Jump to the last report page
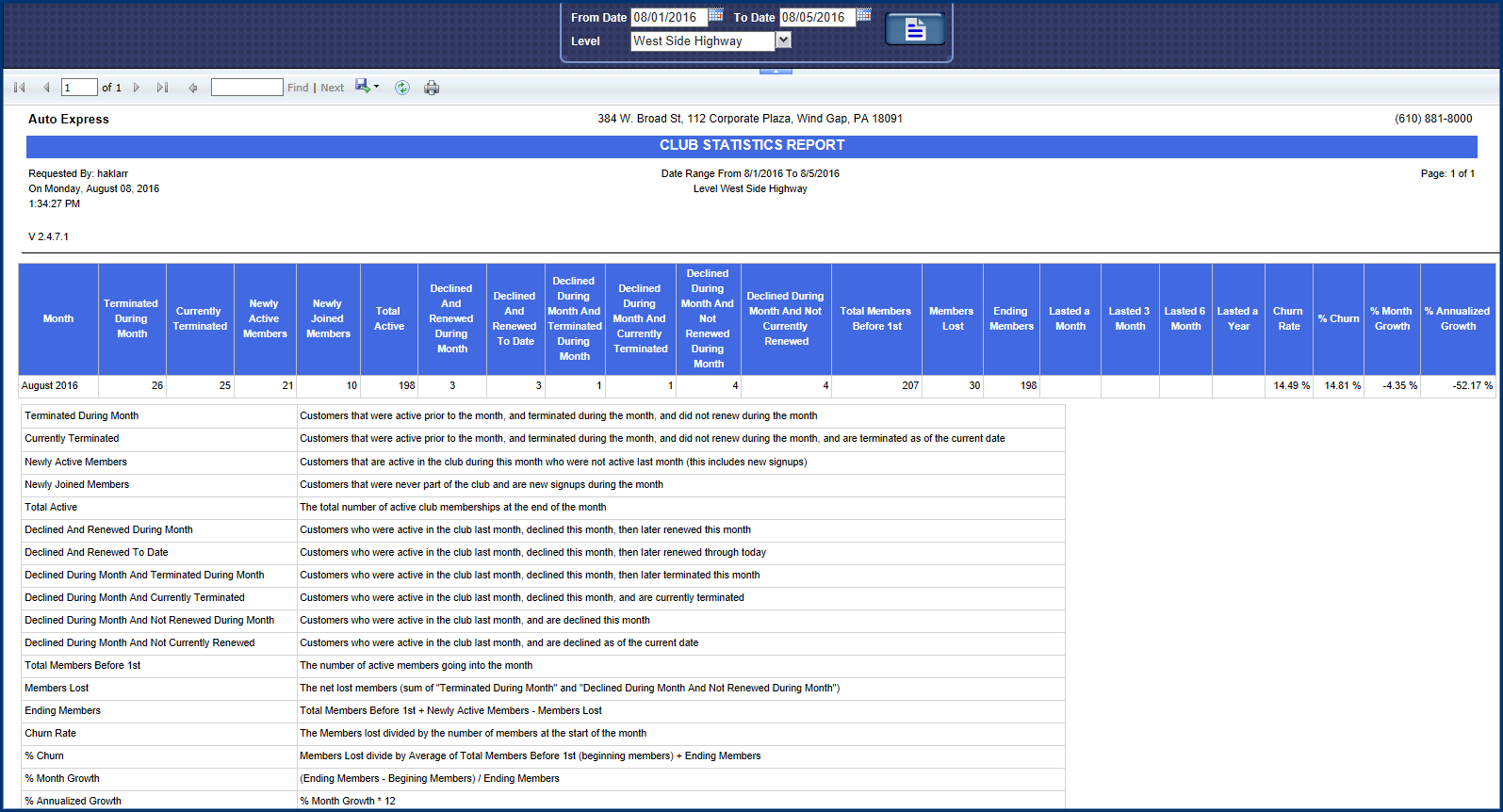Screen dimensions: 1503x812 tap(162, 88)
